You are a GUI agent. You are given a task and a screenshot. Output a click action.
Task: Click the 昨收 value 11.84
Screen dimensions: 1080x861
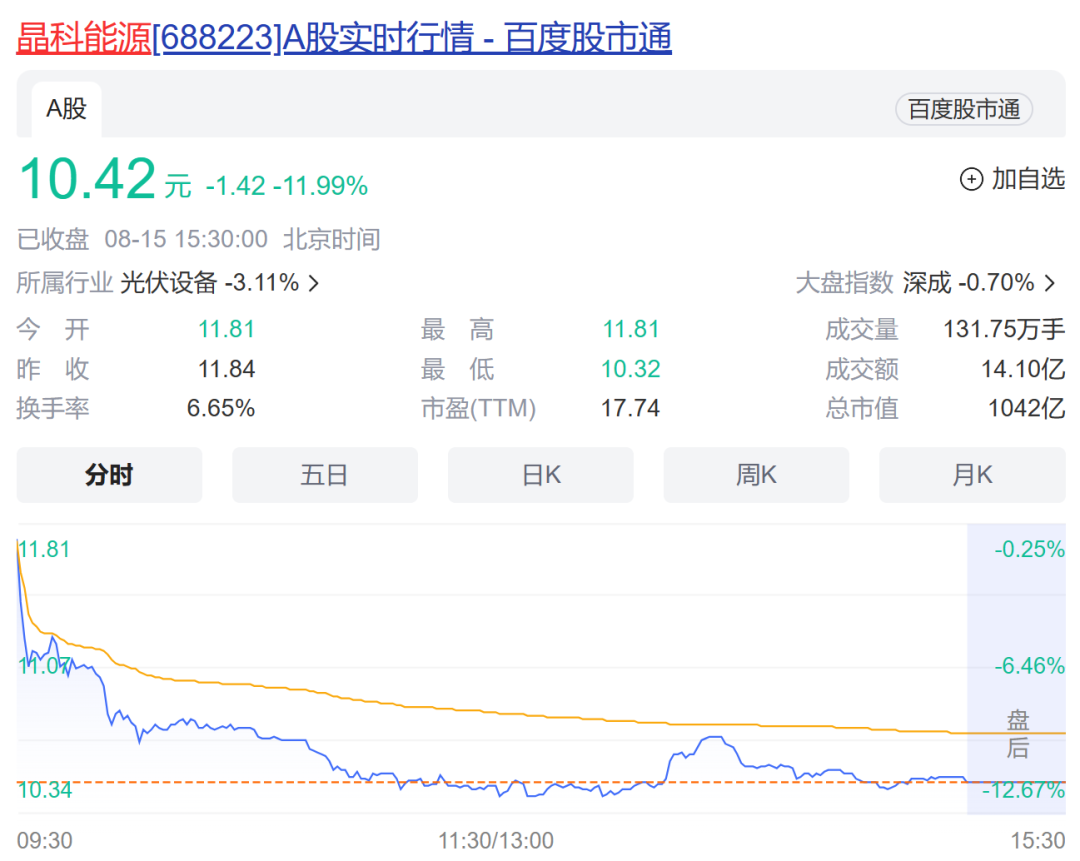[227, 369]
